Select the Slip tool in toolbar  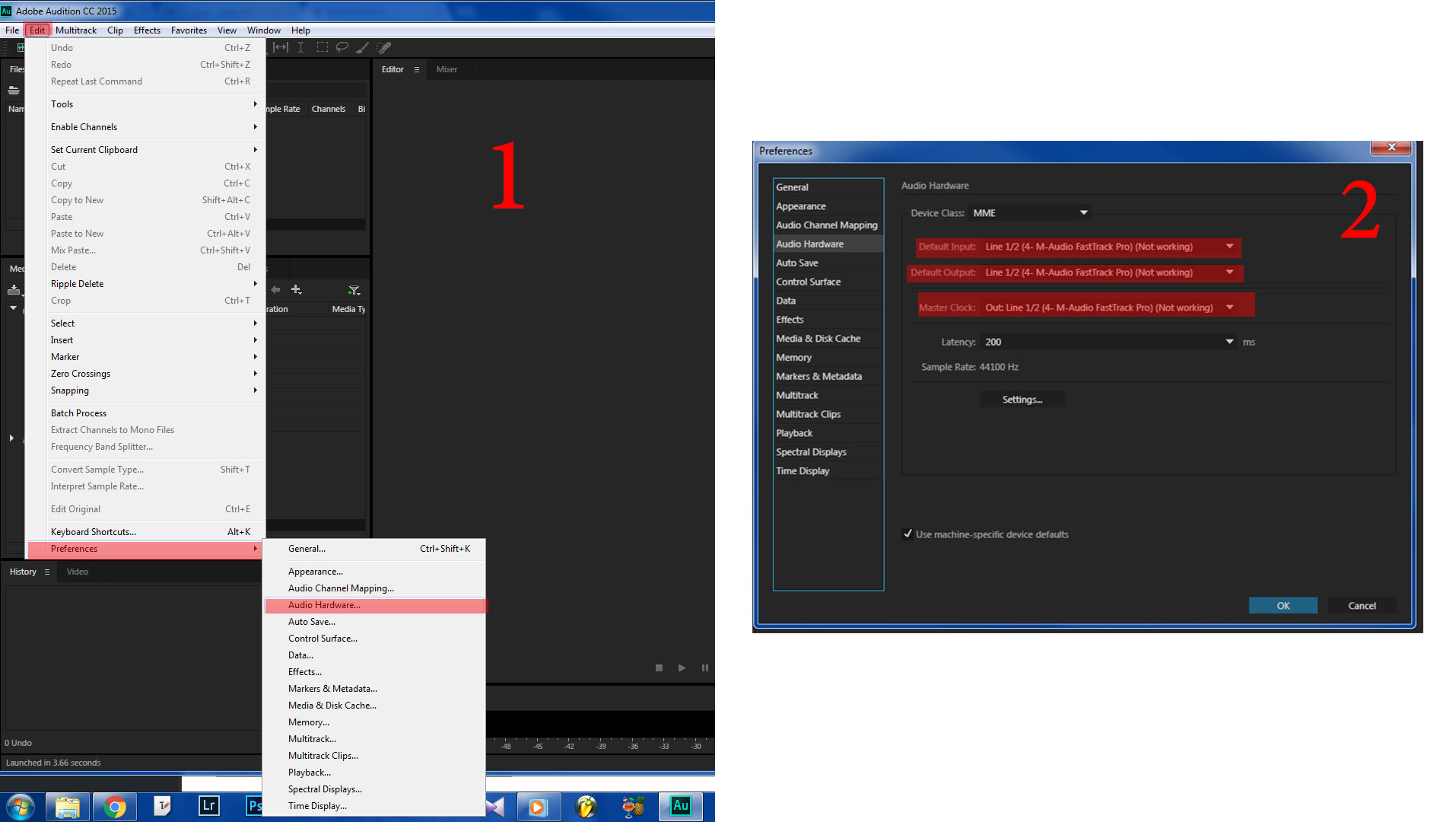[281, 47]
